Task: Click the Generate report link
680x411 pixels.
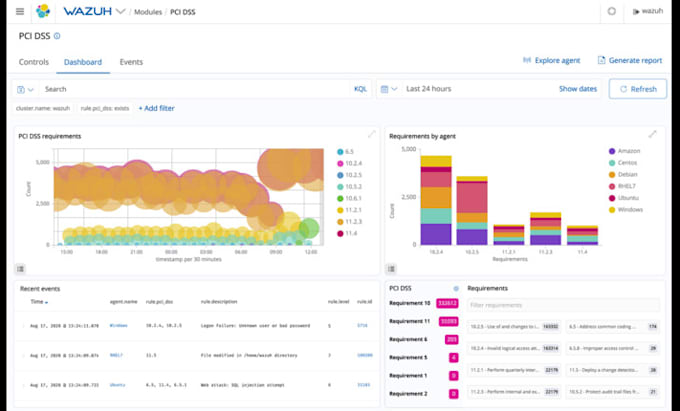Action: coord(635,60)
